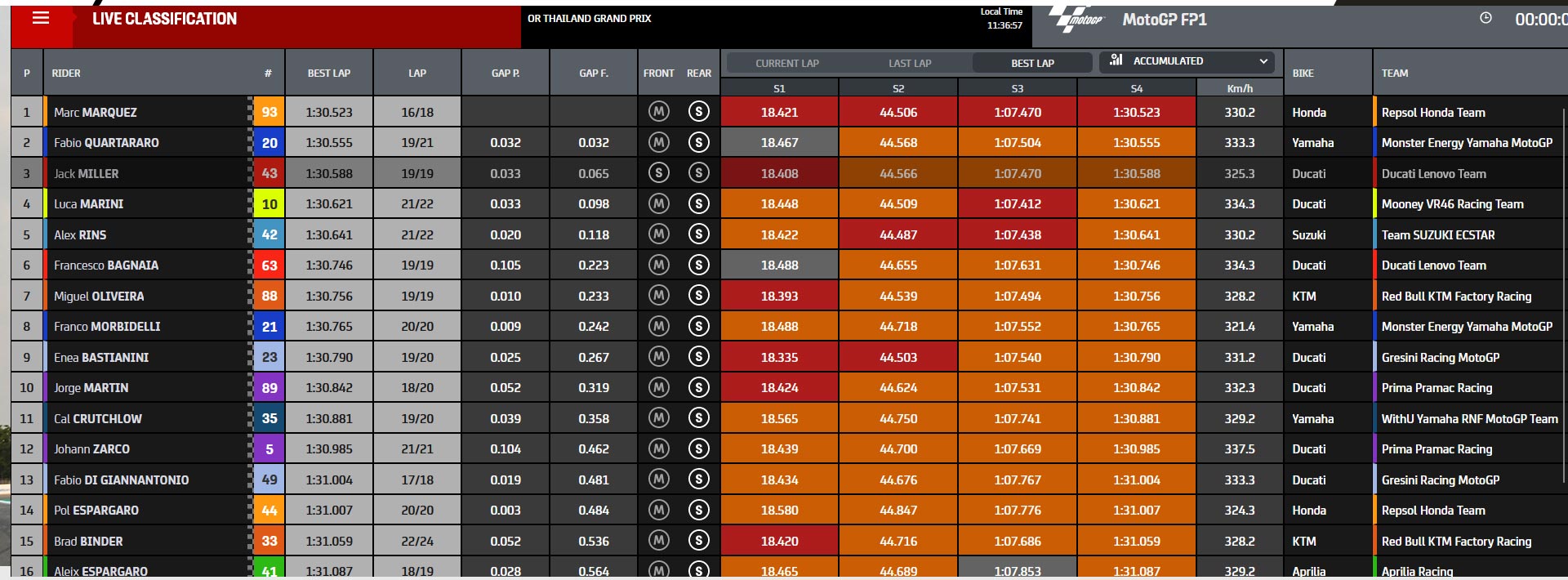
Task: Open the hamburger menu icon
Action: pos(41,18)
